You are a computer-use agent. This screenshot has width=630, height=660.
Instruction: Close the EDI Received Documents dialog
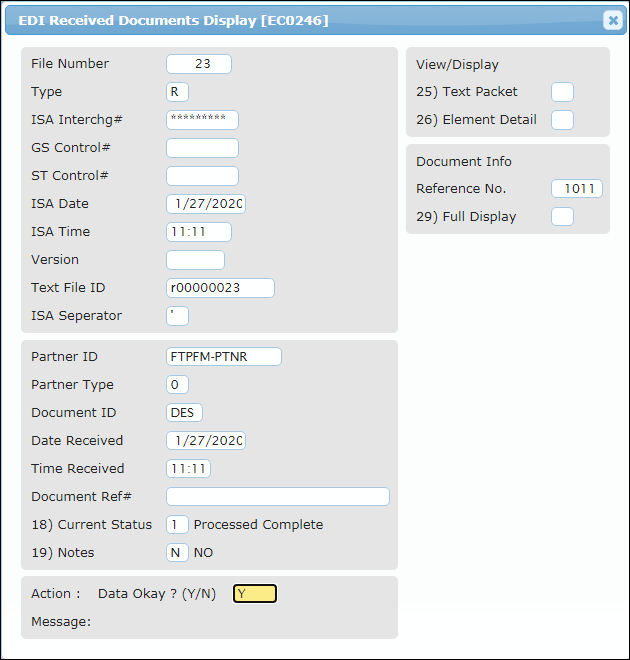[613, 20]
